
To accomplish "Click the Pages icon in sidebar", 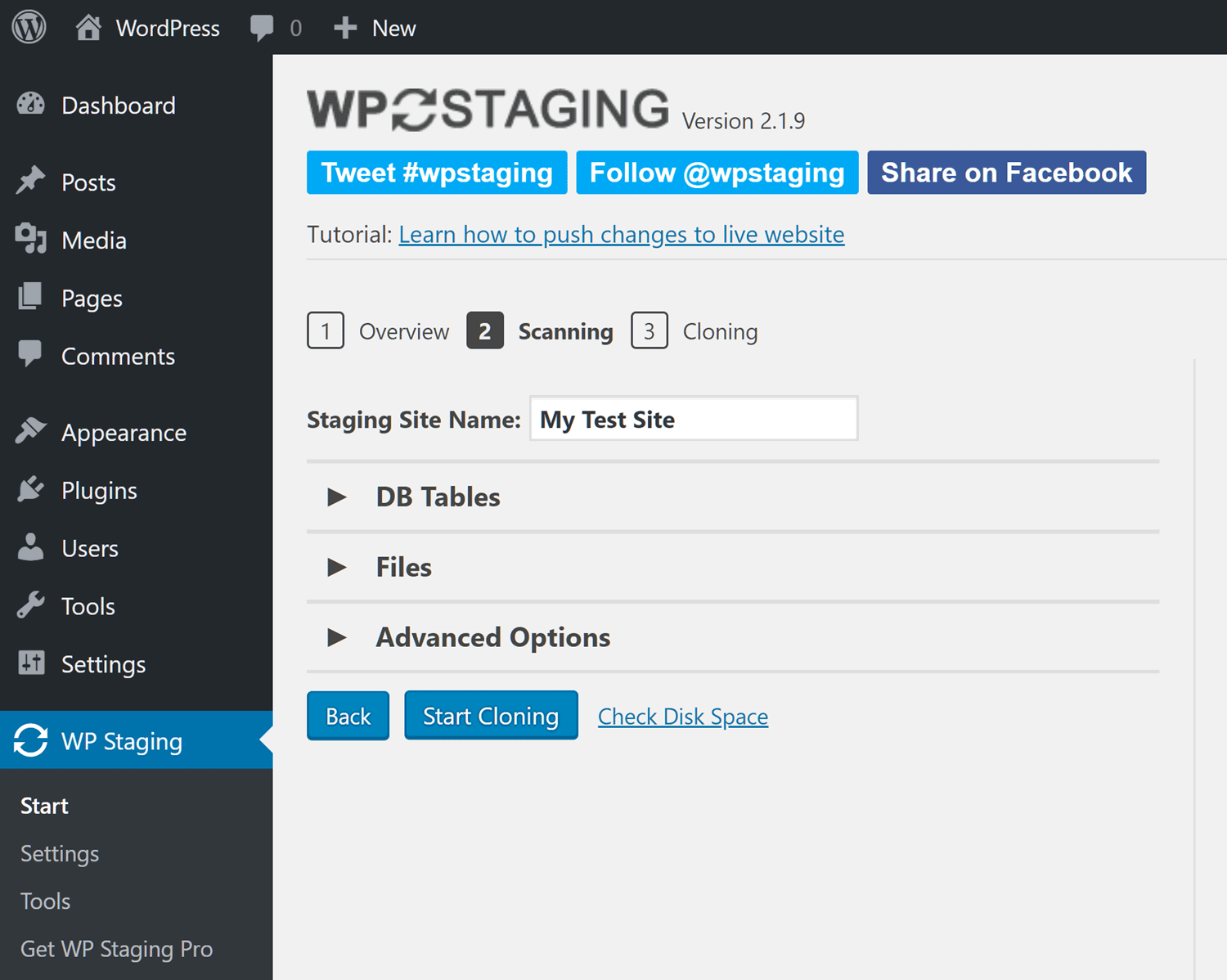I will (30, 296).
